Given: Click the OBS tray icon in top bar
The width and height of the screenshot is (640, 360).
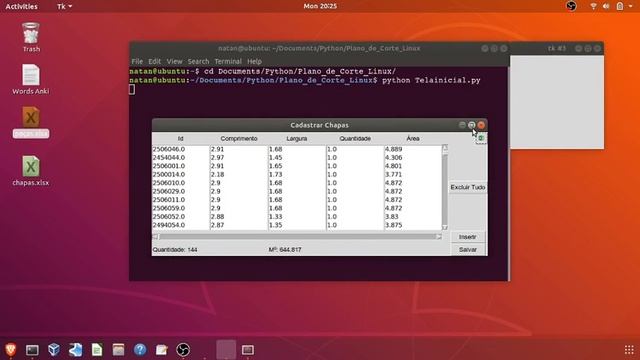Looking at the screenshot, I should (x=571, y=6).
